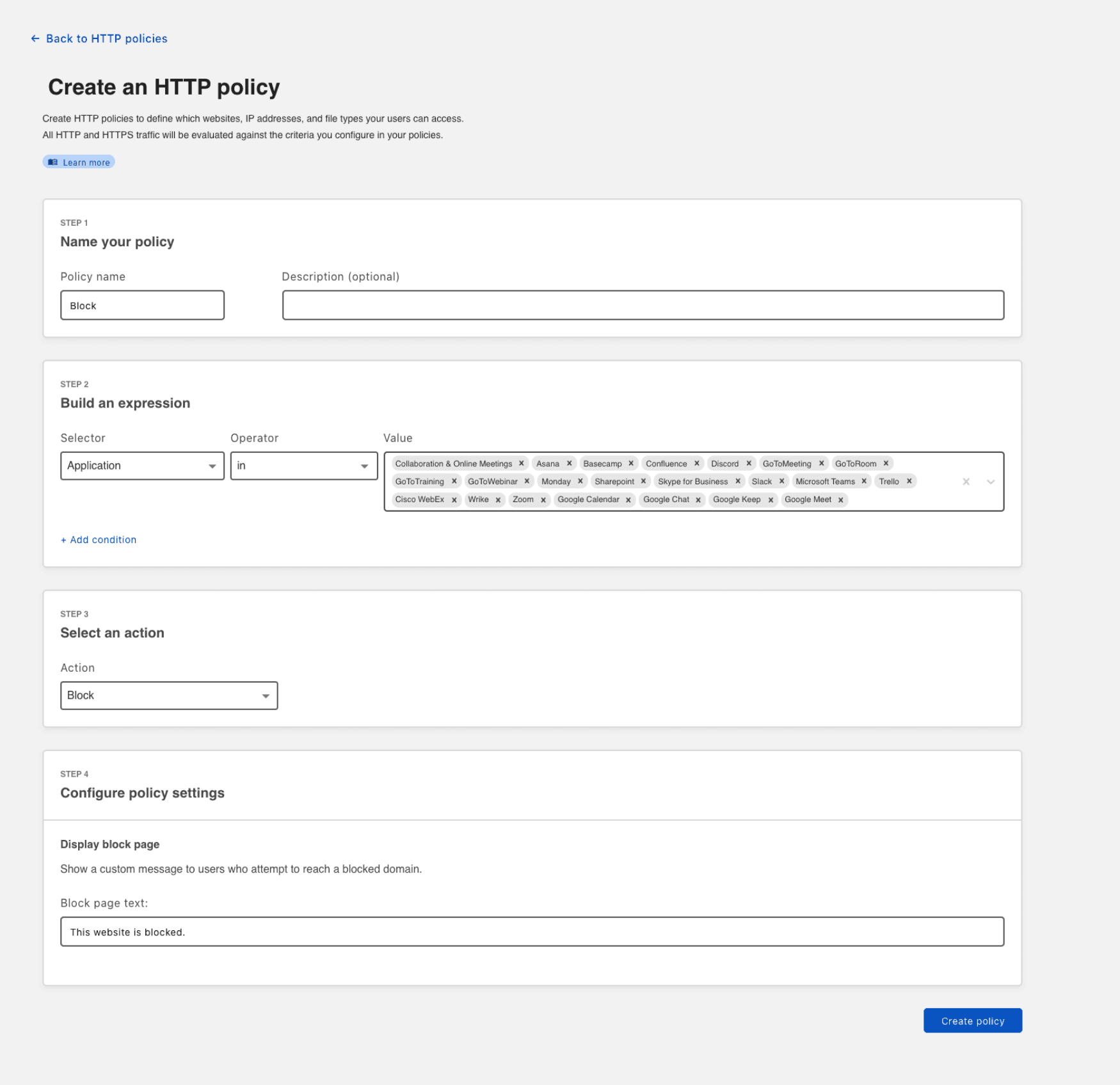This screenshot has height=1085, width=1120.
Task: Create the policy
Action: (x=972, y=1020)
